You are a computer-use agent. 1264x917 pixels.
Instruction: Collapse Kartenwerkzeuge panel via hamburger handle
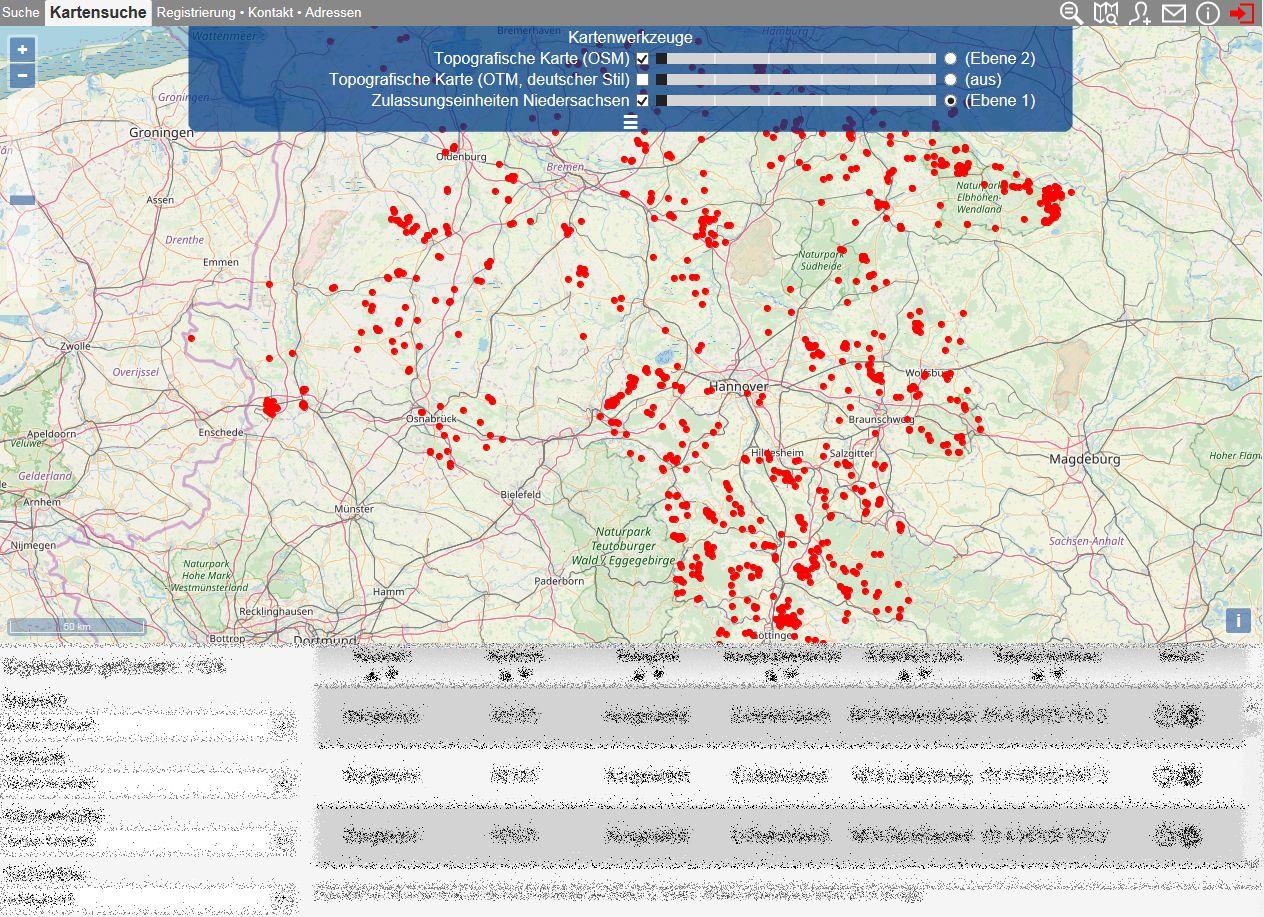click(x=630, y=122)
